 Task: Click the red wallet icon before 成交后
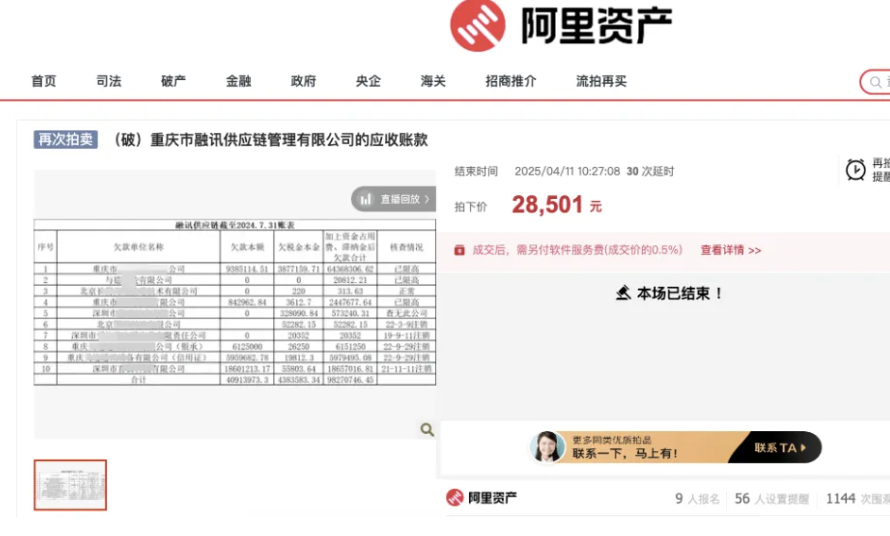point(459,250)
